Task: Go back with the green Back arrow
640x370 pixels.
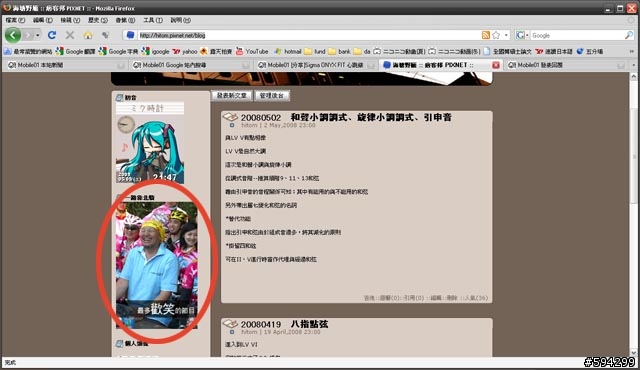Action: coord(13,35)
